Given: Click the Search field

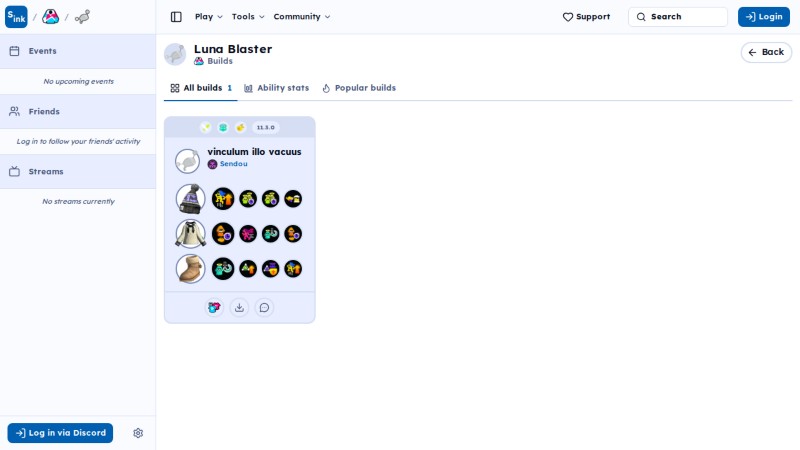Looking at the screenshot, I should [678, 17].
